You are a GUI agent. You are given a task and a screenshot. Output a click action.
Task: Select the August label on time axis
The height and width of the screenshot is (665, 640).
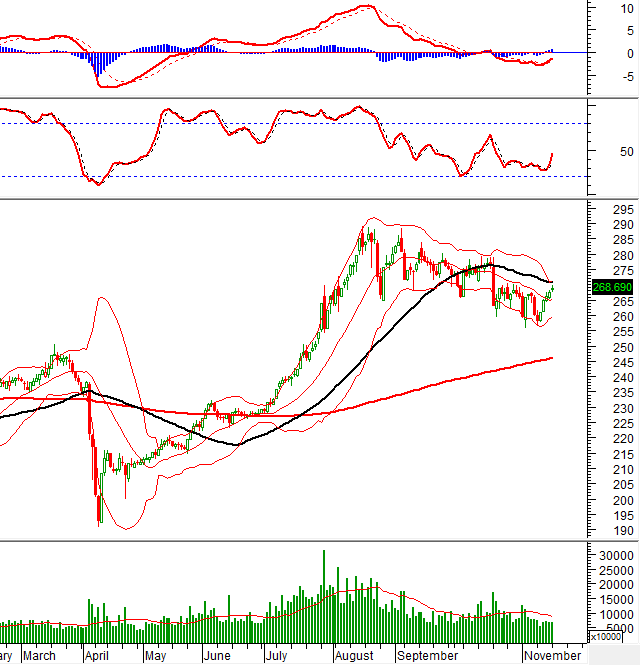(x=354, y=657)
